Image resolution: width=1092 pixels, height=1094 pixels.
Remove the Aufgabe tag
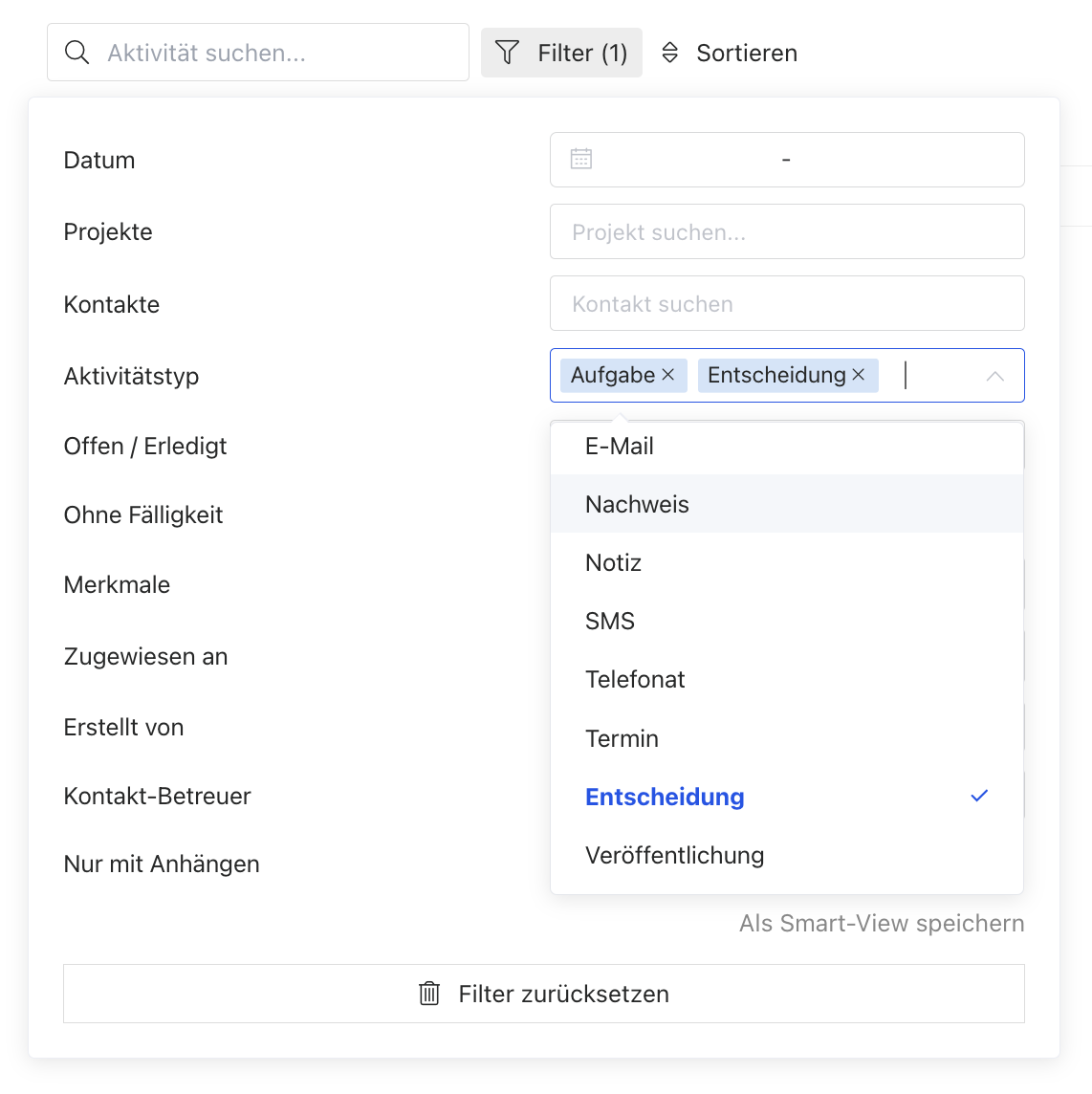(668, 376)
